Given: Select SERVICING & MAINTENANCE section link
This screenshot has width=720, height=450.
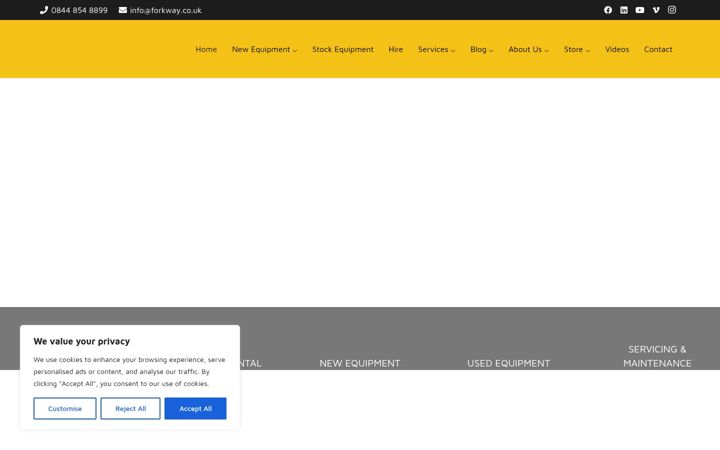Looking at the screenshot, I should pyautogui.click(x=657, y=356).
